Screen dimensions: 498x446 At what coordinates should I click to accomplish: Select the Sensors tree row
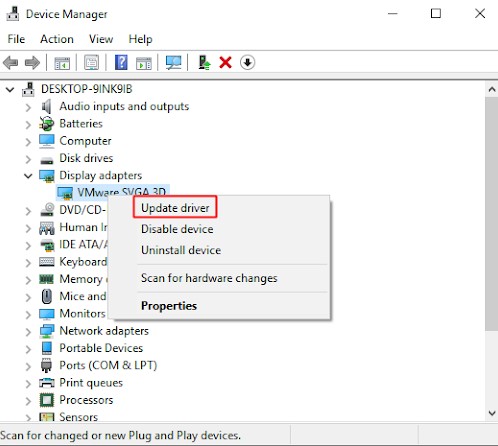78,417
